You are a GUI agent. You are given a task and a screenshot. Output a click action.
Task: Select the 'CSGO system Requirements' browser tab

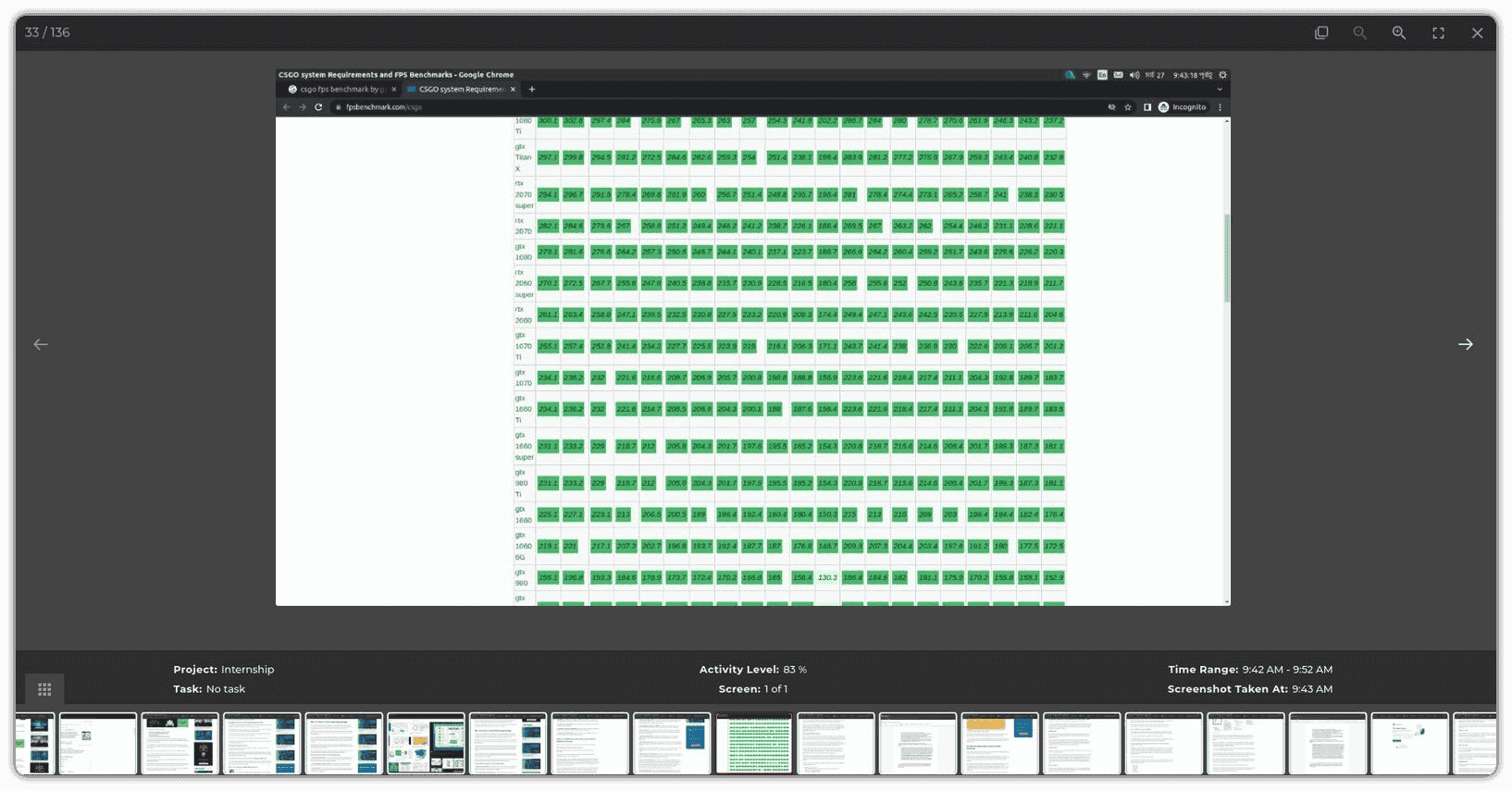460,90
